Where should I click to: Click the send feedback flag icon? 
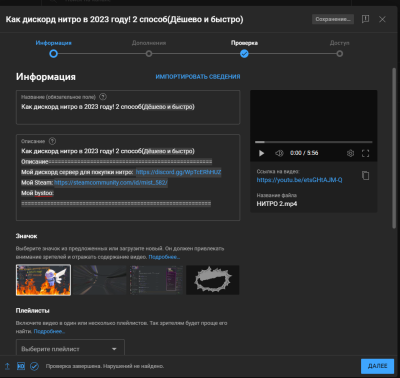pos(365,19)
